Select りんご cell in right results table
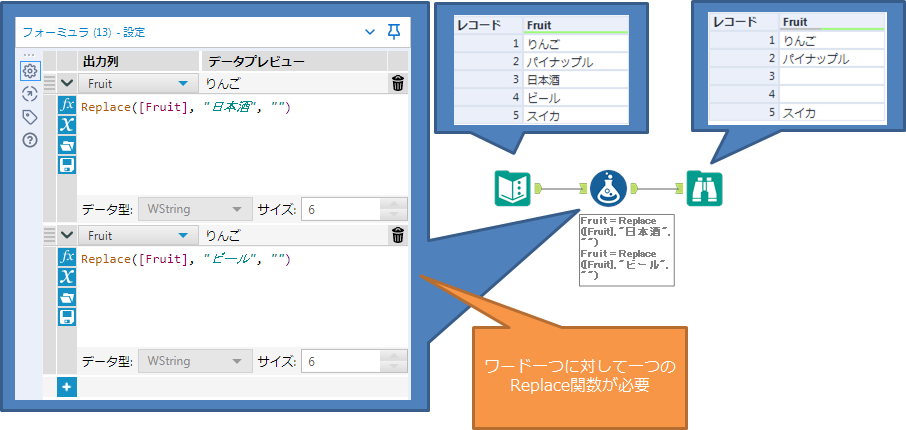Viewport: 906px width, 430px height. point(832,40)
